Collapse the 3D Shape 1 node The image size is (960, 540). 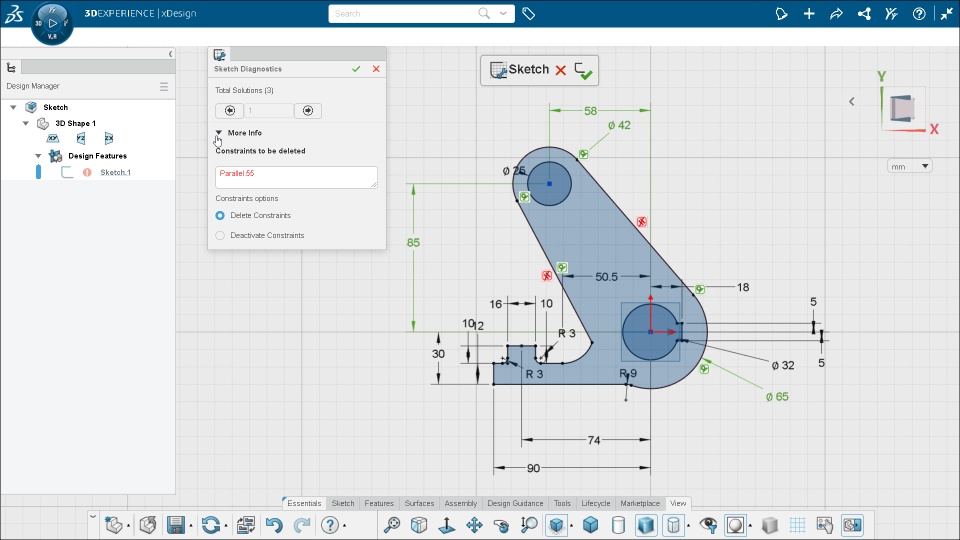coord(26,123)
